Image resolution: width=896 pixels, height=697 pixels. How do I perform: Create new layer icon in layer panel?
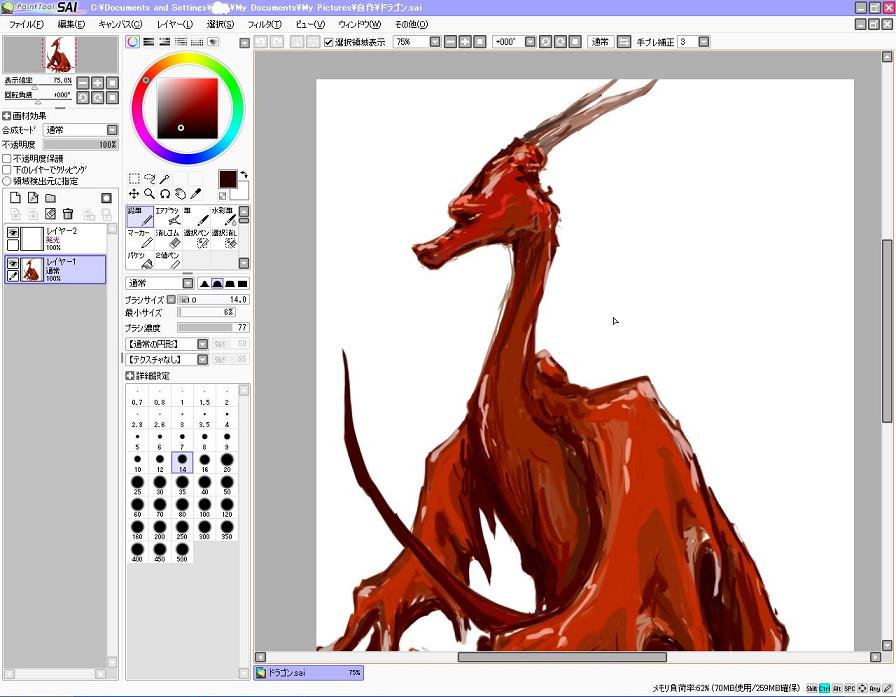click(x=15, y=198)
